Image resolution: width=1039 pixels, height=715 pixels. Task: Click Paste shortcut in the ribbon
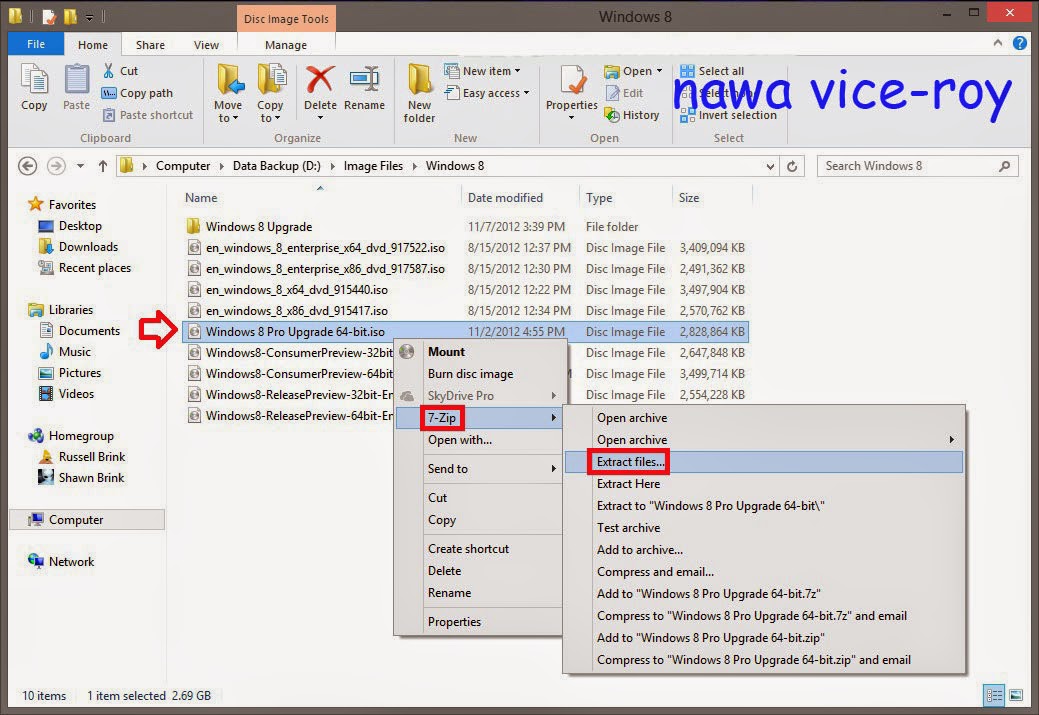point(148,115)
